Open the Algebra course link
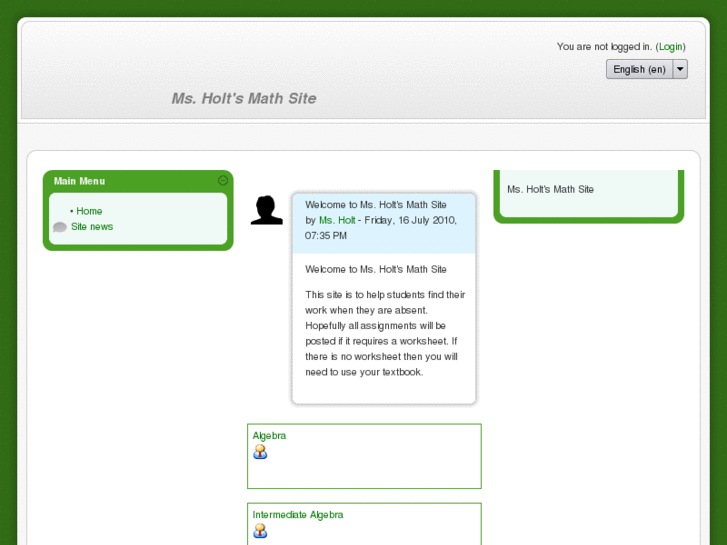The width and height of the screenshot is (727, 545). click(x=269, y=436)
